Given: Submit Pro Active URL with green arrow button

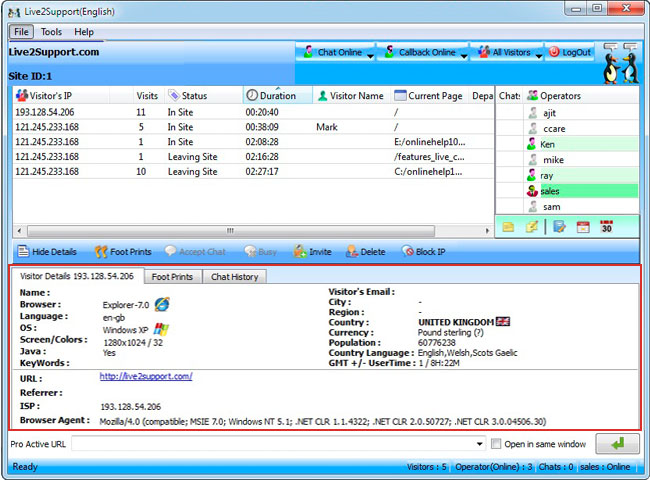Looking at the screenshot, I should coord(618,444).
